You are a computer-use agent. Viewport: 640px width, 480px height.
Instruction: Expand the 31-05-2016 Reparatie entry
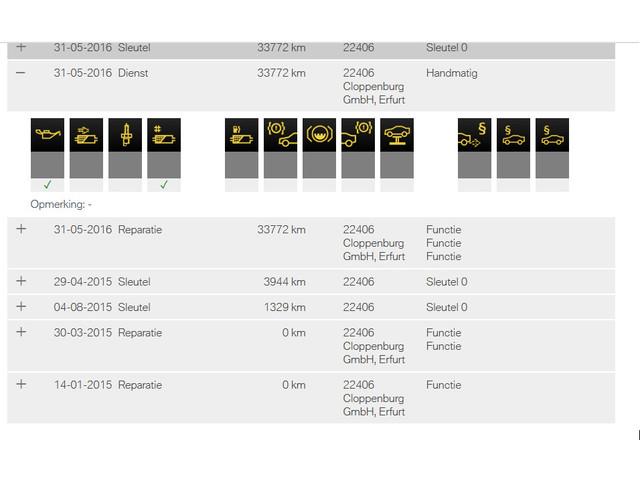coord(21,229)
